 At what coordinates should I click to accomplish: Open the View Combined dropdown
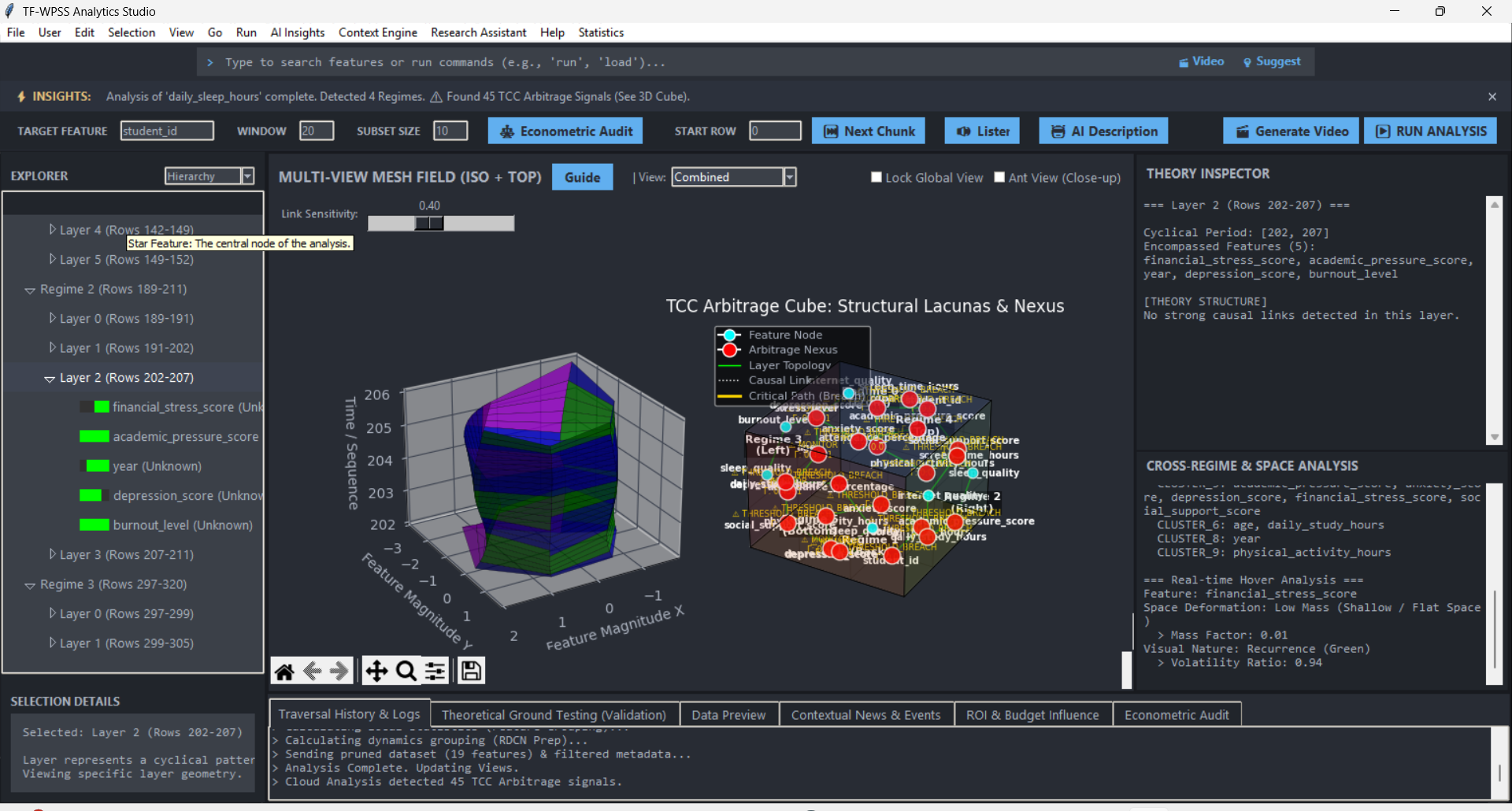click(x=789, y=177)
